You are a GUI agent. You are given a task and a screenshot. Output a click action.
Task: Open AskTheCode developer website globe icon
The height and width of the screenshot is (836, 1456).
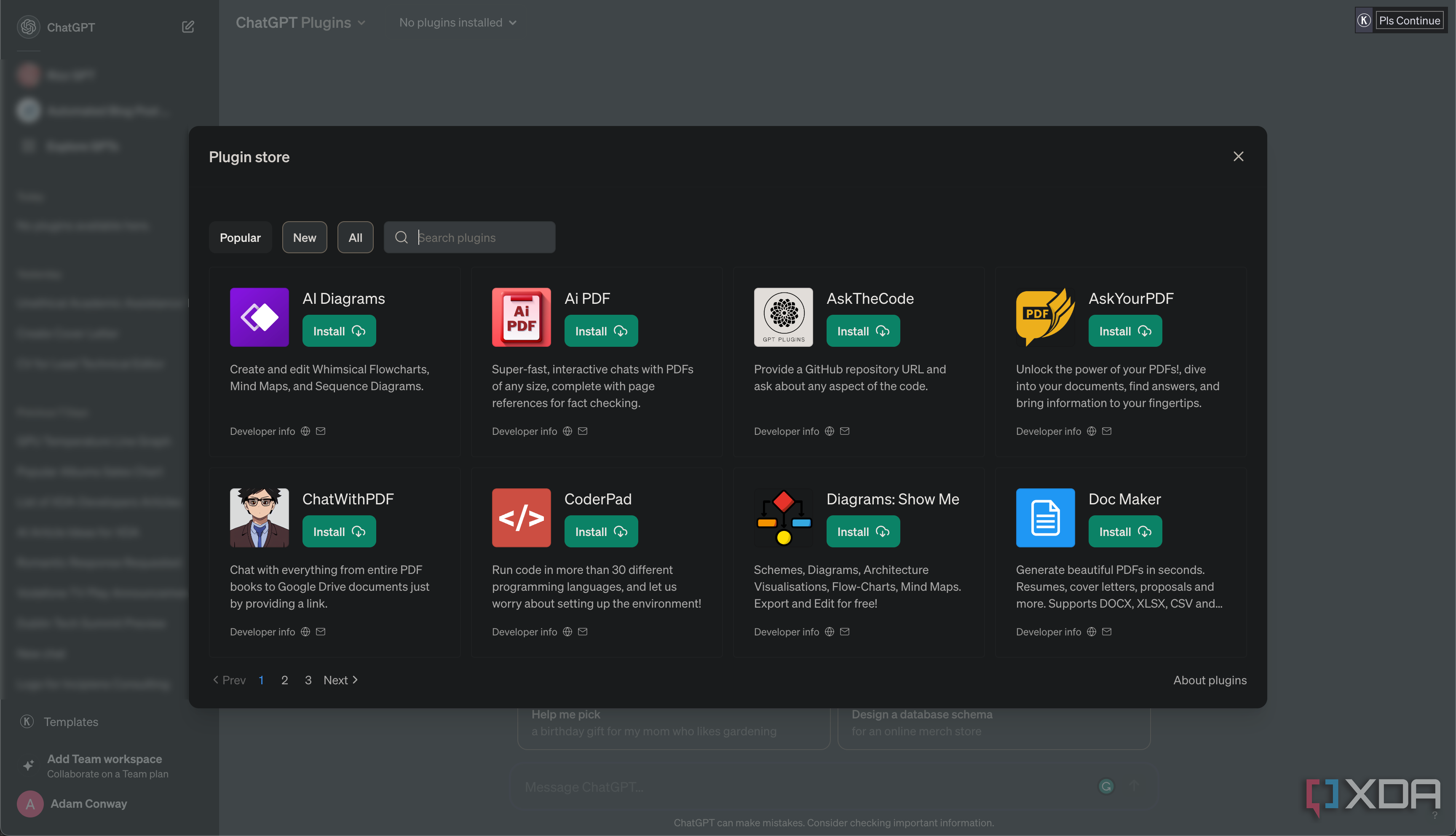[829, 431]
